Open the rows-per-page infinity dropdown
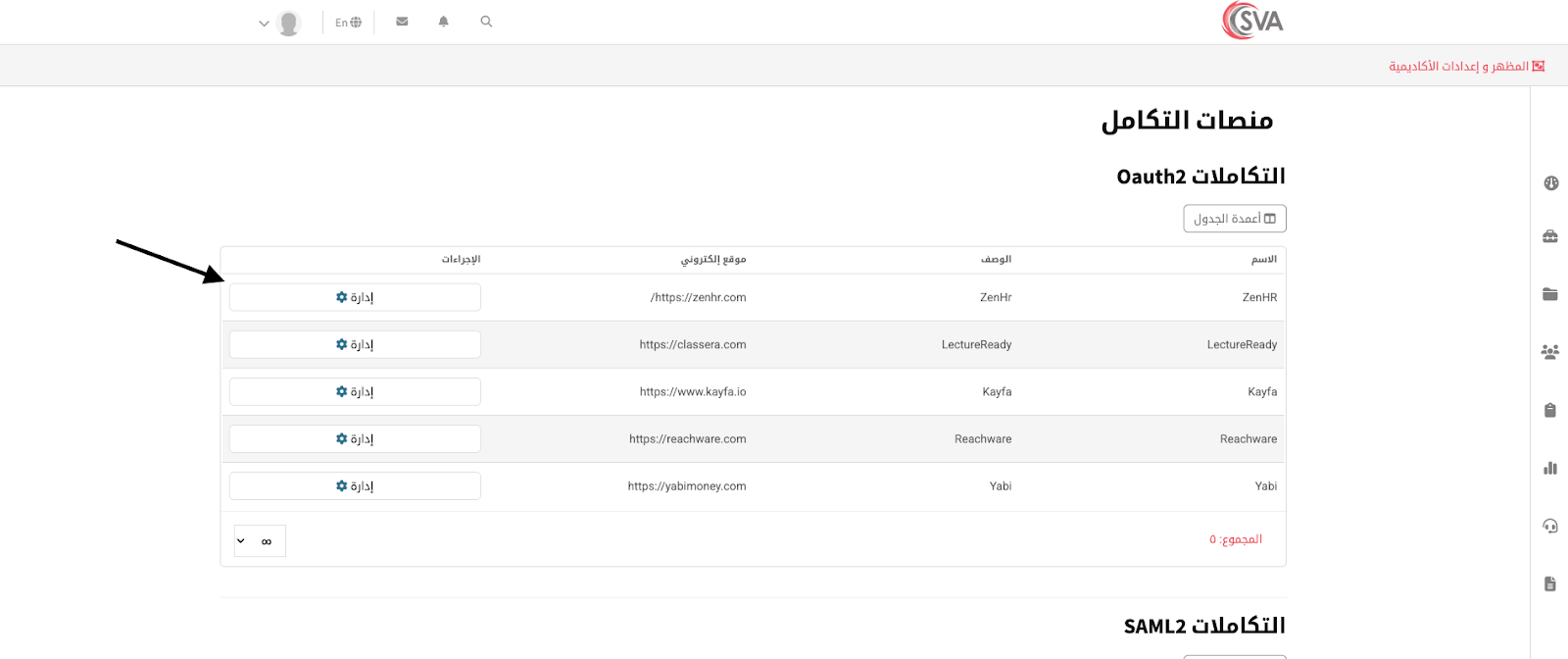 [x=260, y=540]
